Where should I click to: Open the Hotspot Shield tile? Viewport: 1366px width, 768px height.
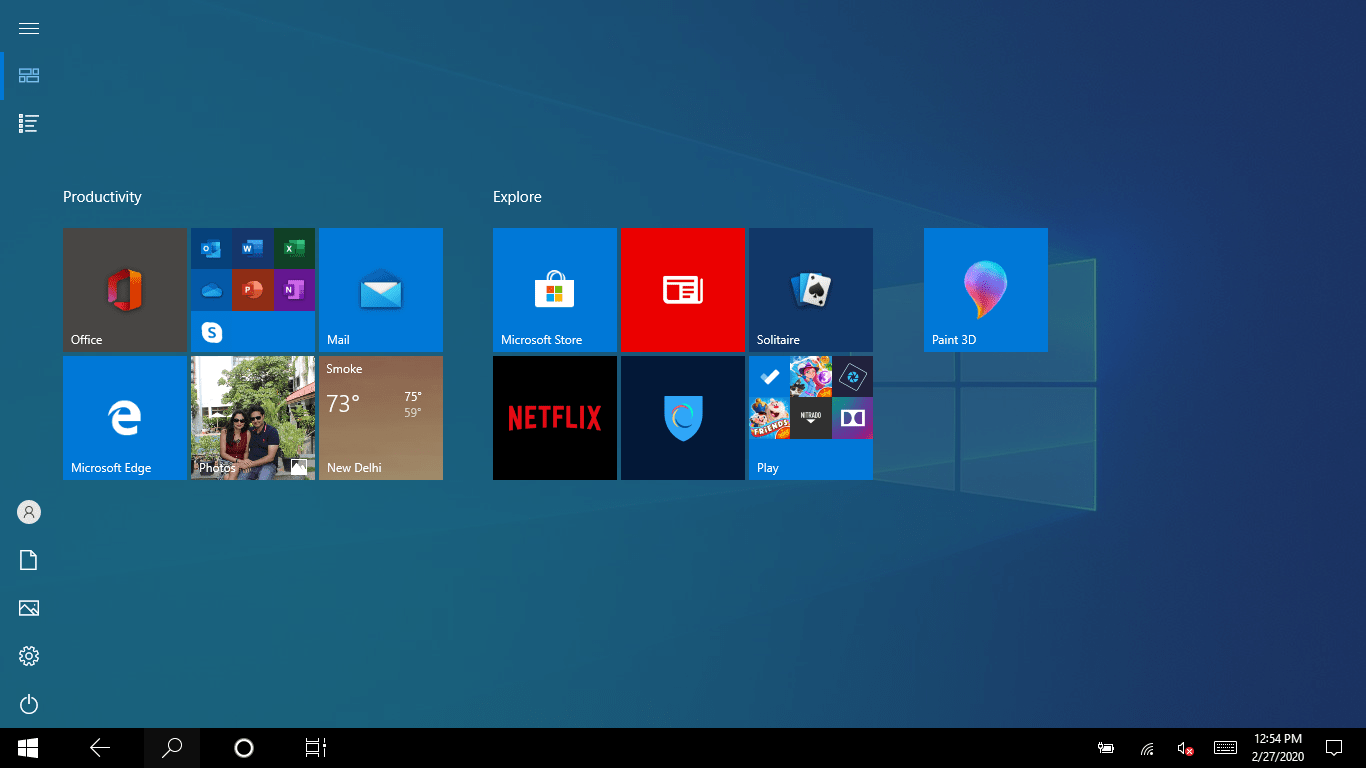683,418
